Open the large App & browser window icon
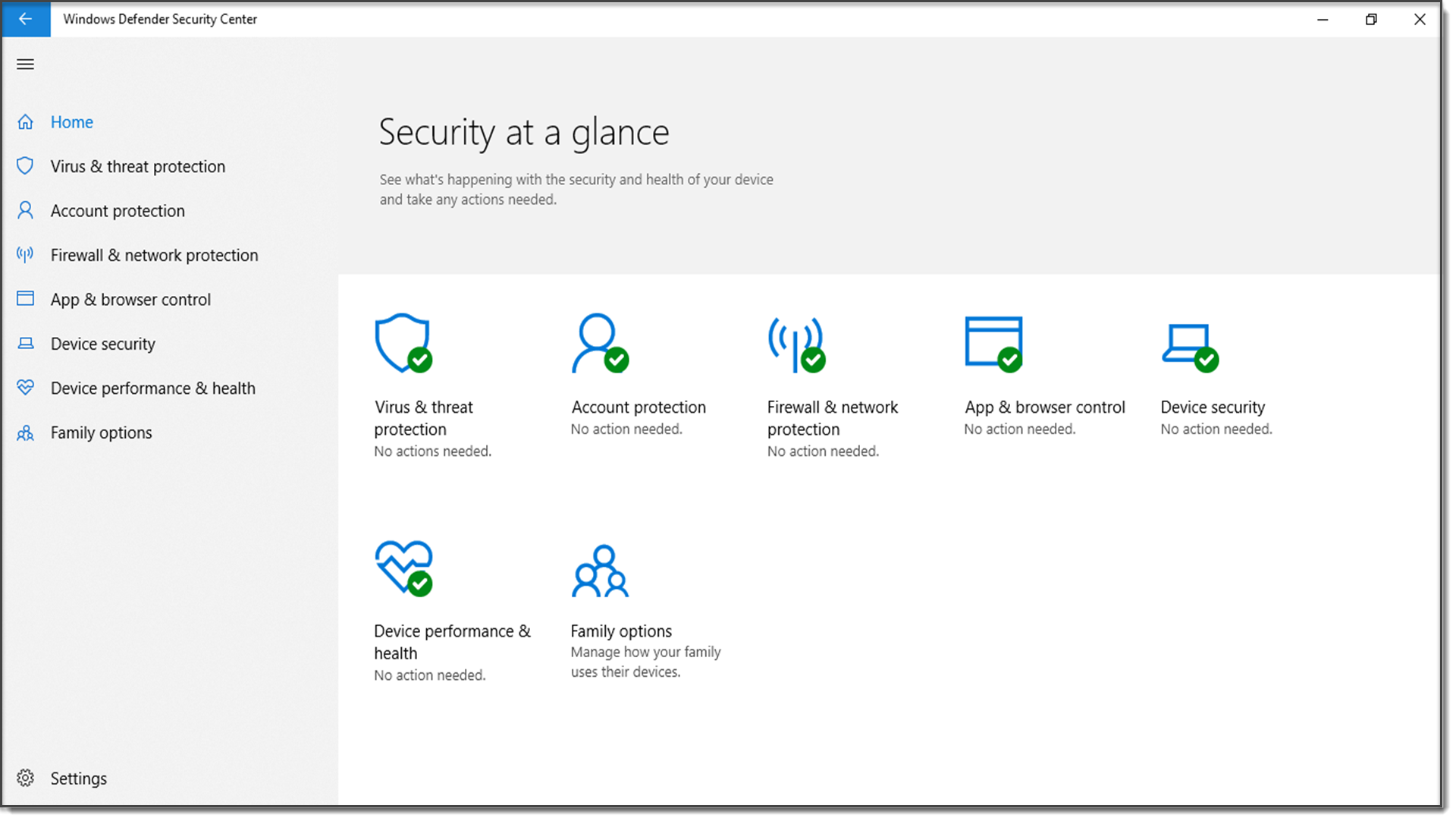 (993, 344)
